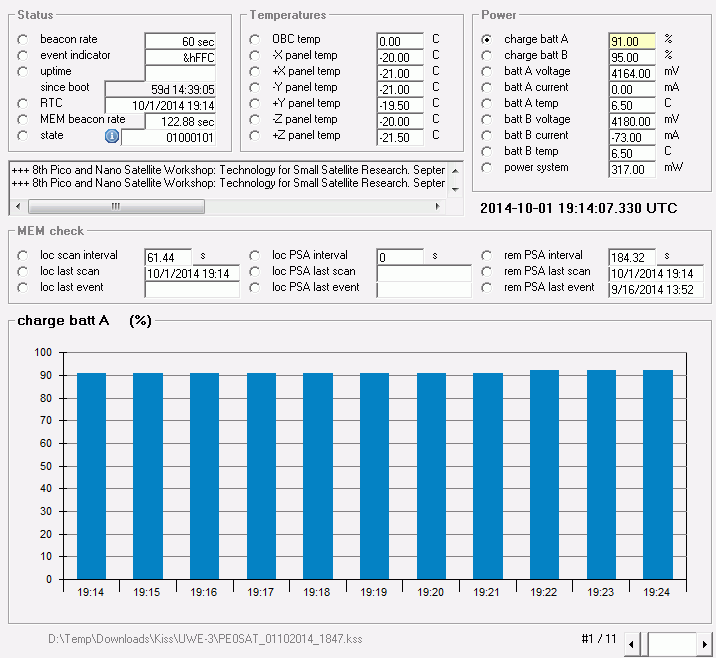Choose the +X panel temp radio button
The width and height of the screenshot is (716, 658).
click(x=255, y=72)
